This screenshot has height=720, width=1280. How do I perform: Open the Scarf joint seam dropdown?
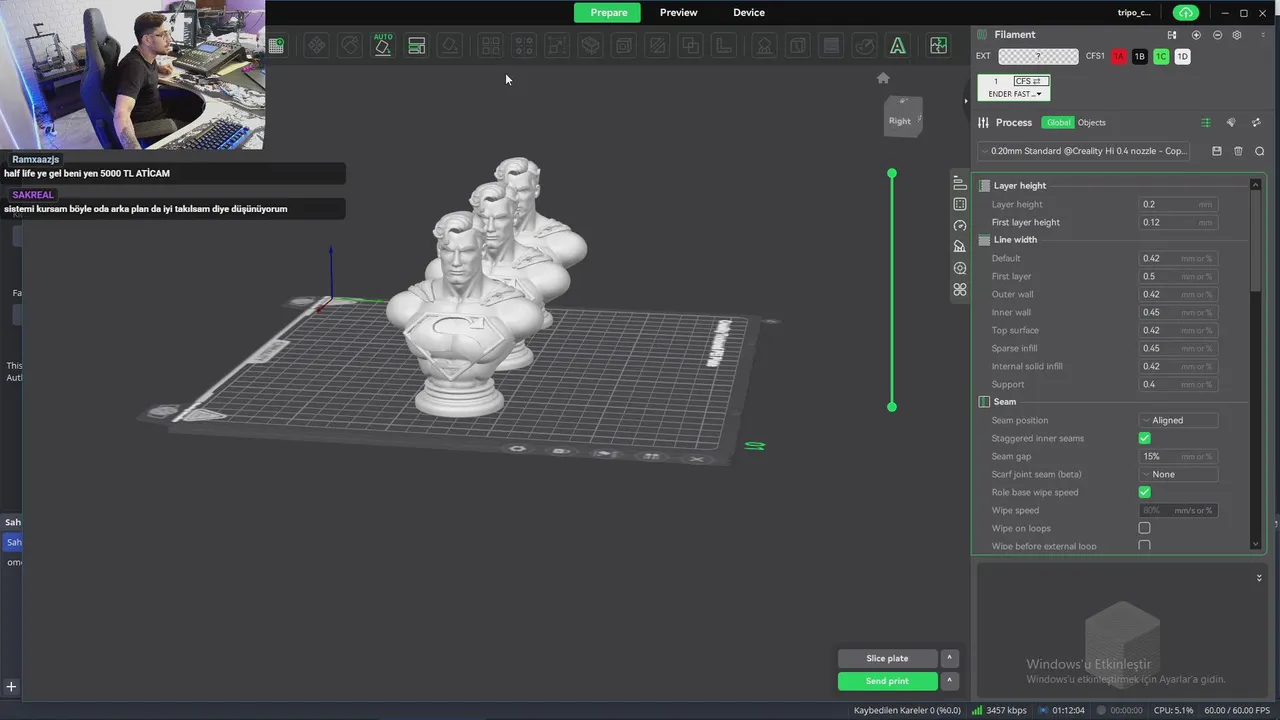[1178, 474]
